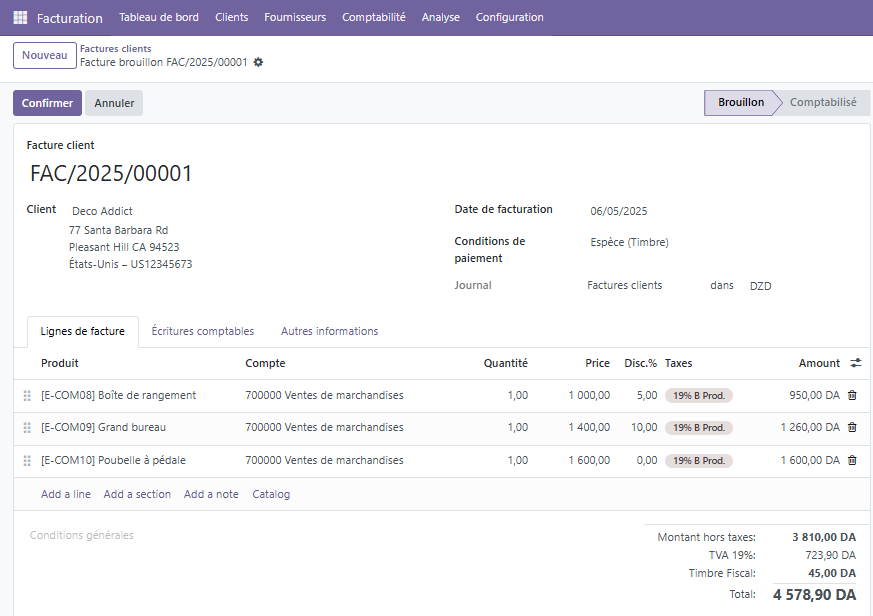Click the Conditions générales text field
Image resolution: width=873 pixels, height=616 pixels.
(81, 535)
